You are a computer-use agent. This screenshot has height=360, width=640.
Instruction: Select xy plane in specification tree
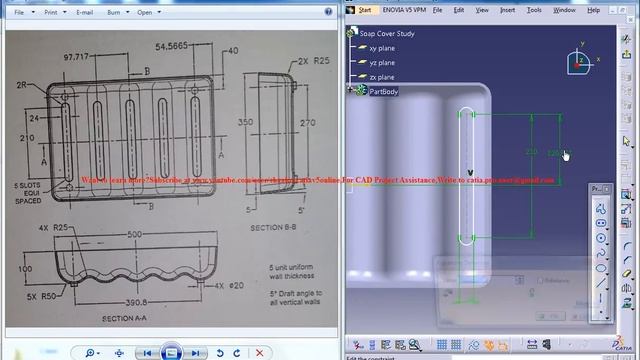tap(382, 48)
